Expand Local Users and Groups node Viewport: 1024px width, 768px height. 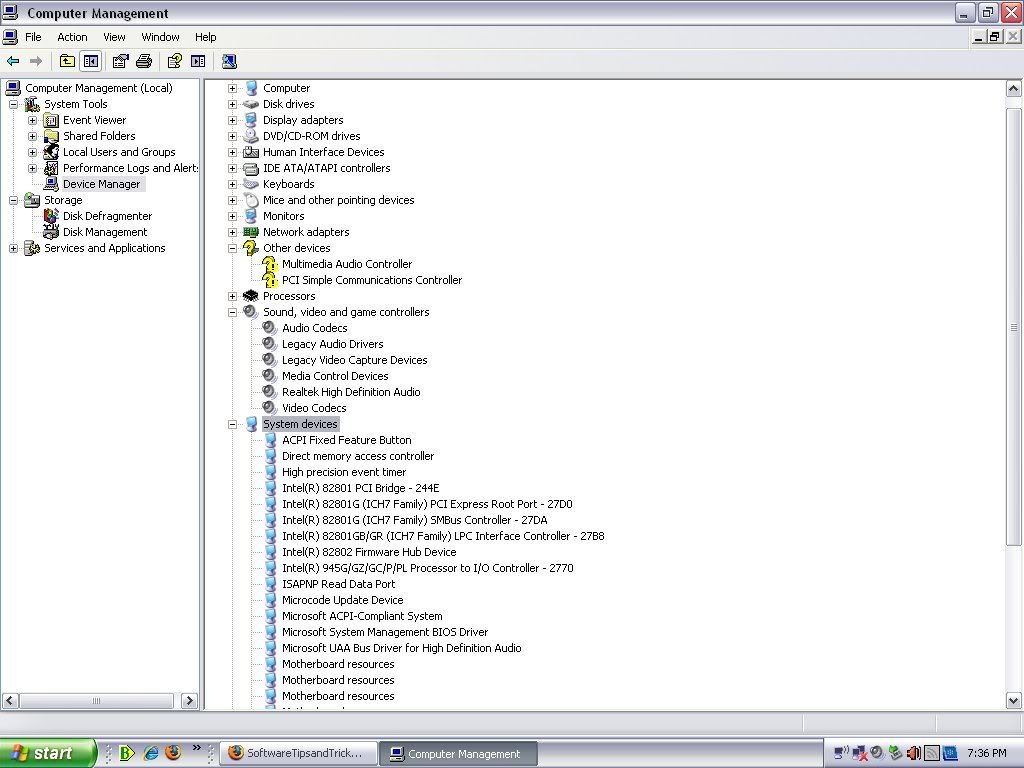click(x=33, y=152)
